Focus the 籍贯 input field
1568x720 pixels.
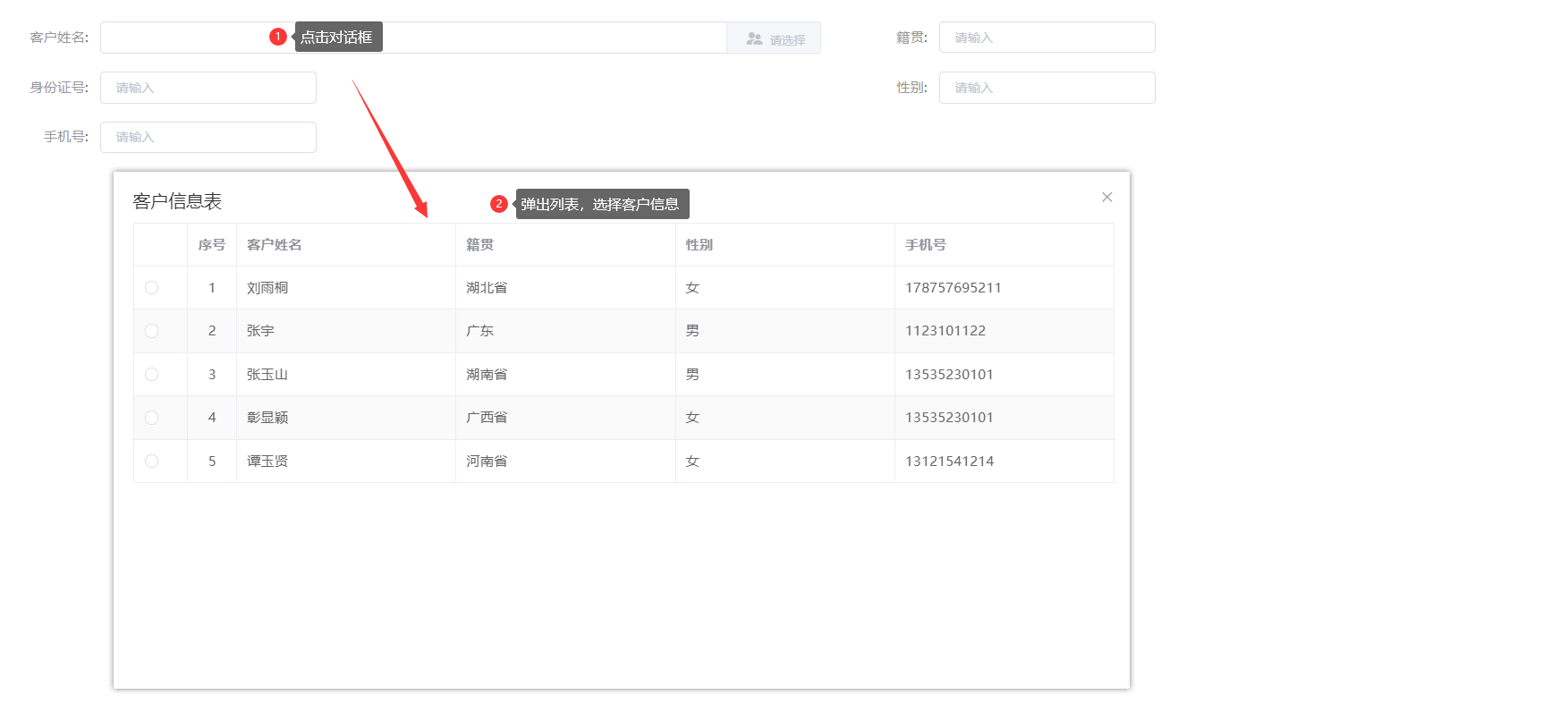point(1047,38)
